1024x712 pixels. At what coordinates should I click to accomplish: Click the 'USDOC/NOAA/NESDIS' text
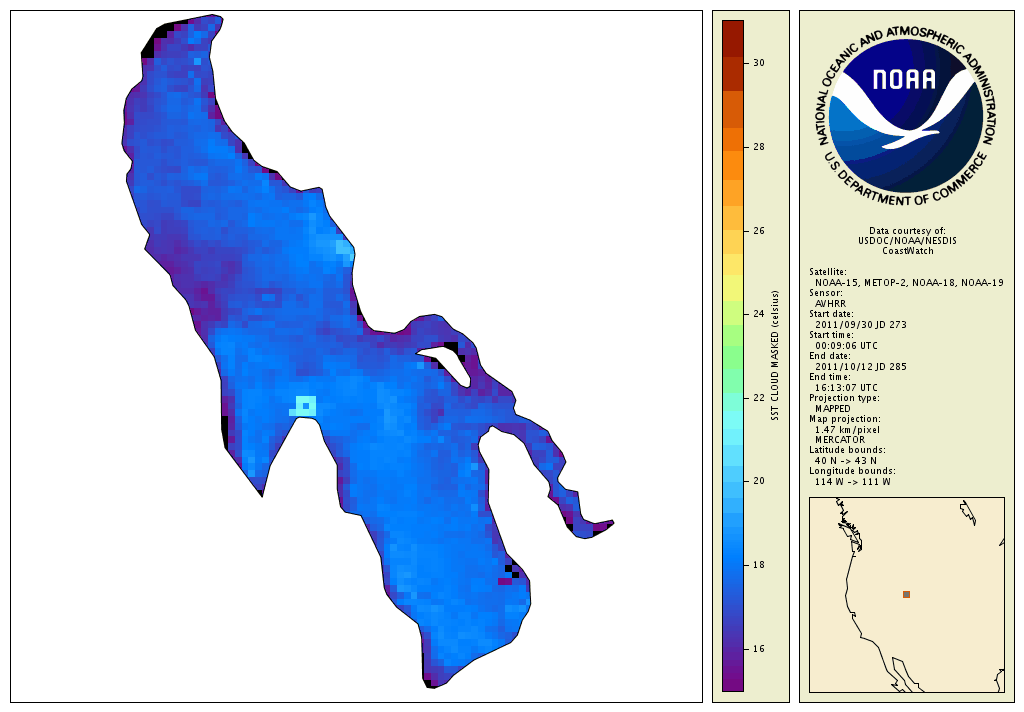click(907, 241)
